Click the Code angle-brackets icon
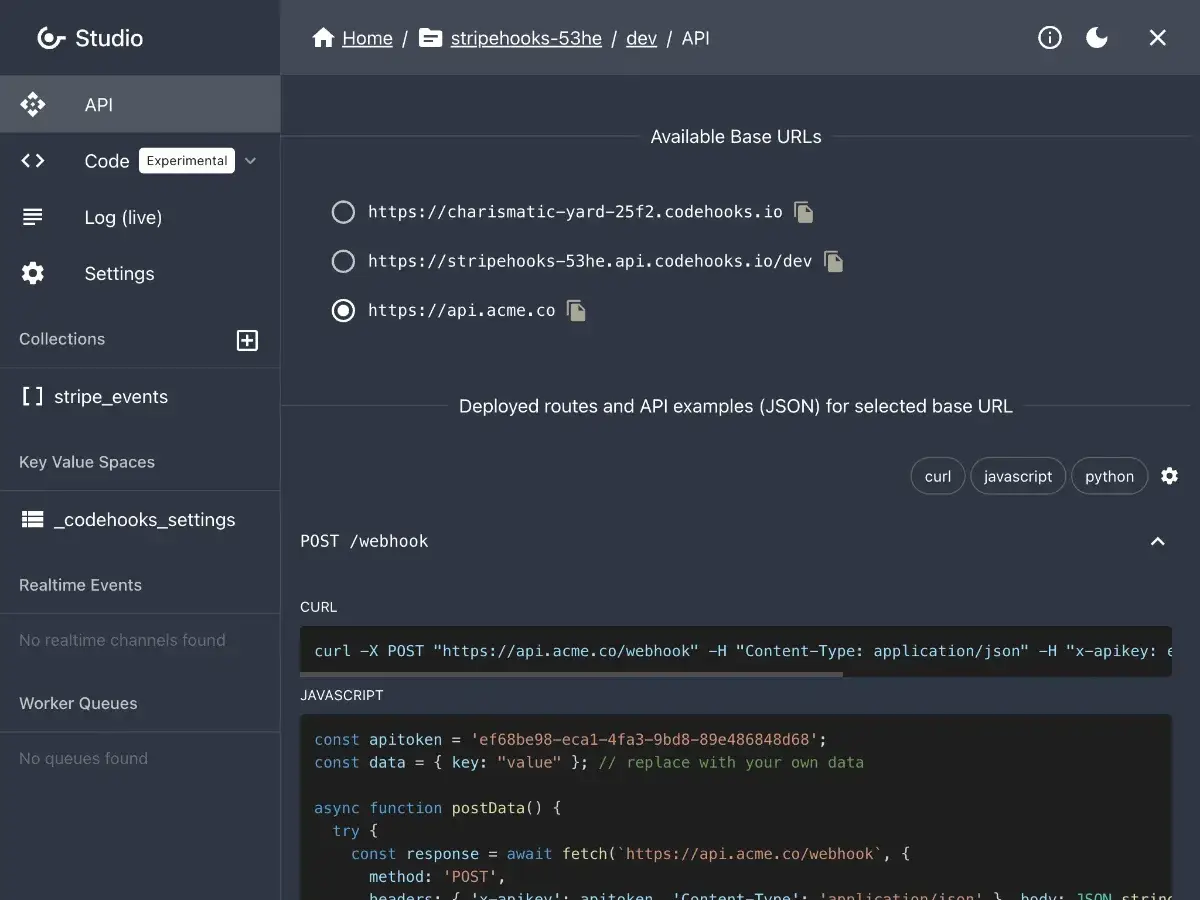The width and height of the screenshot is (1200, 900). click(33, 161)
